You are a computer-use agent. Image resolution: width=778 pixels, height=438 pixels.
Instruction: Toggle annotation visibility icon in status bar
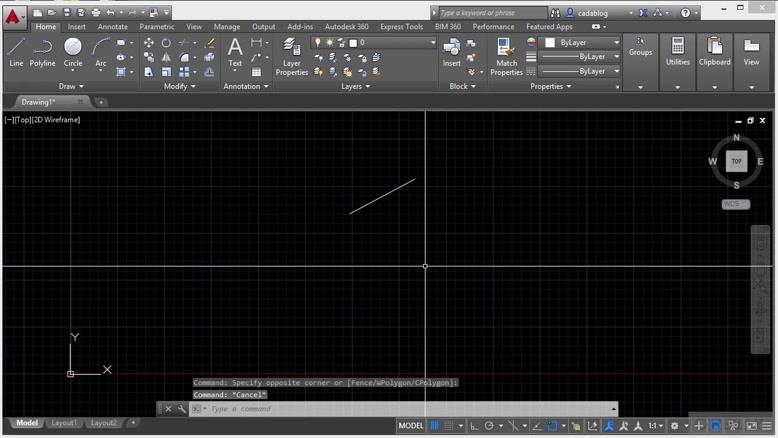click(x=609, y=426)
